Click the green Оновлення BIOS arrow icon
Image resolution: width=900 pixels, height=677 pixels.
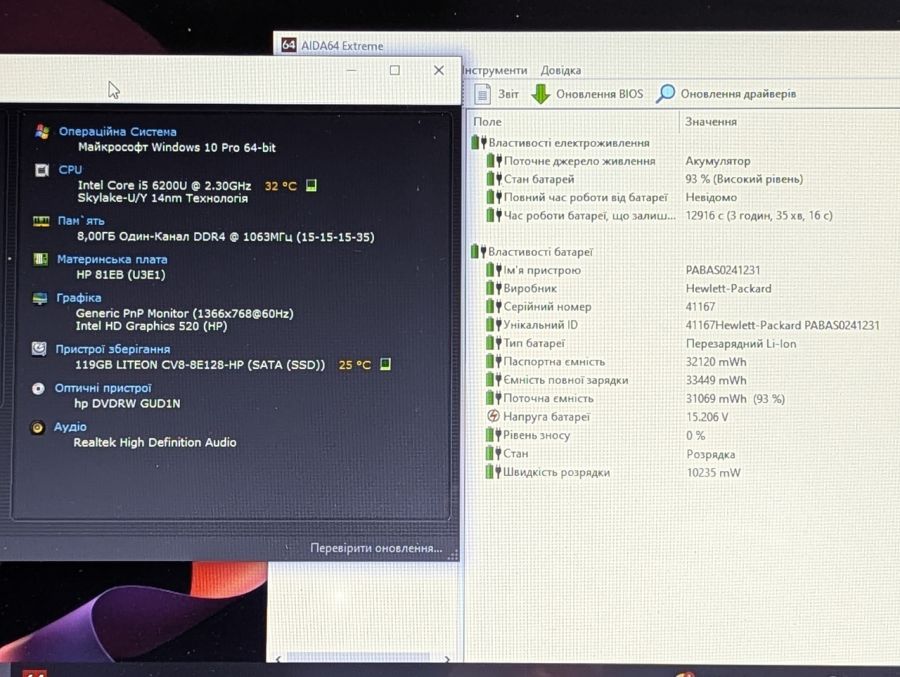coord(540,94)
